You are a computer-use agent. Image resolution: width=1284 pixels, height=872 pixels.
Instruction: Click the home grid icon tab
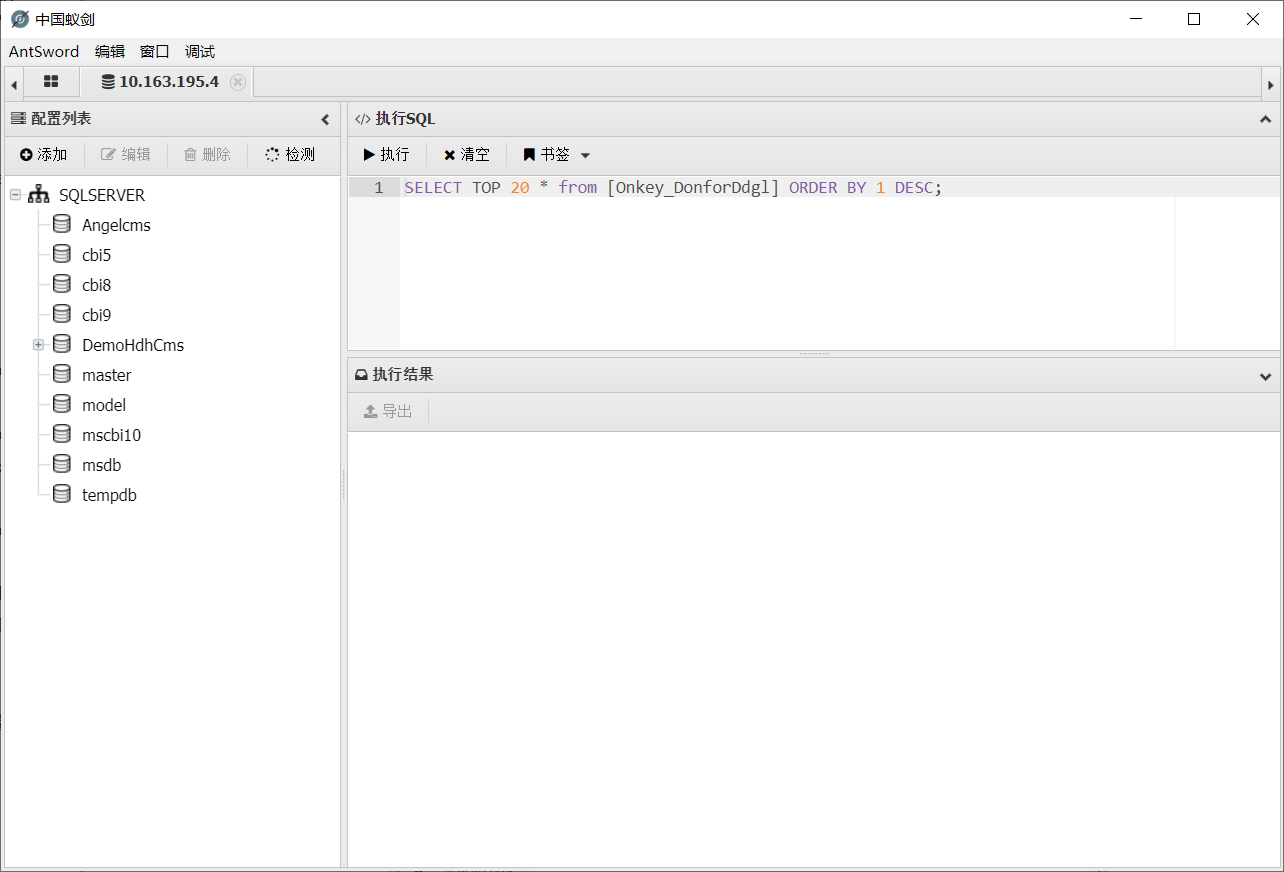tap(51, 82)
